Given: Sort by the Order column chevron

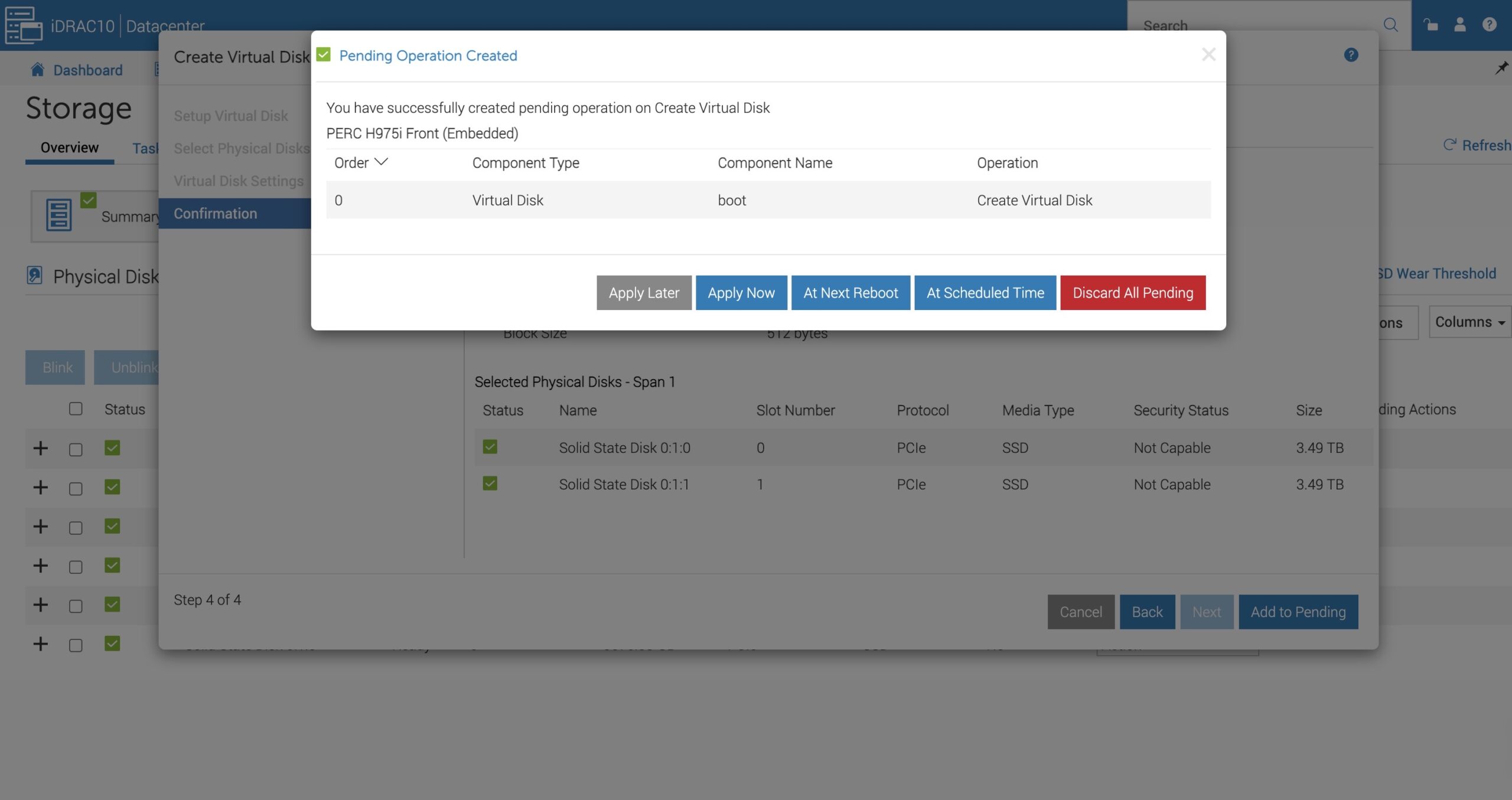Looking at the screenshot, I should pos(382,162).
